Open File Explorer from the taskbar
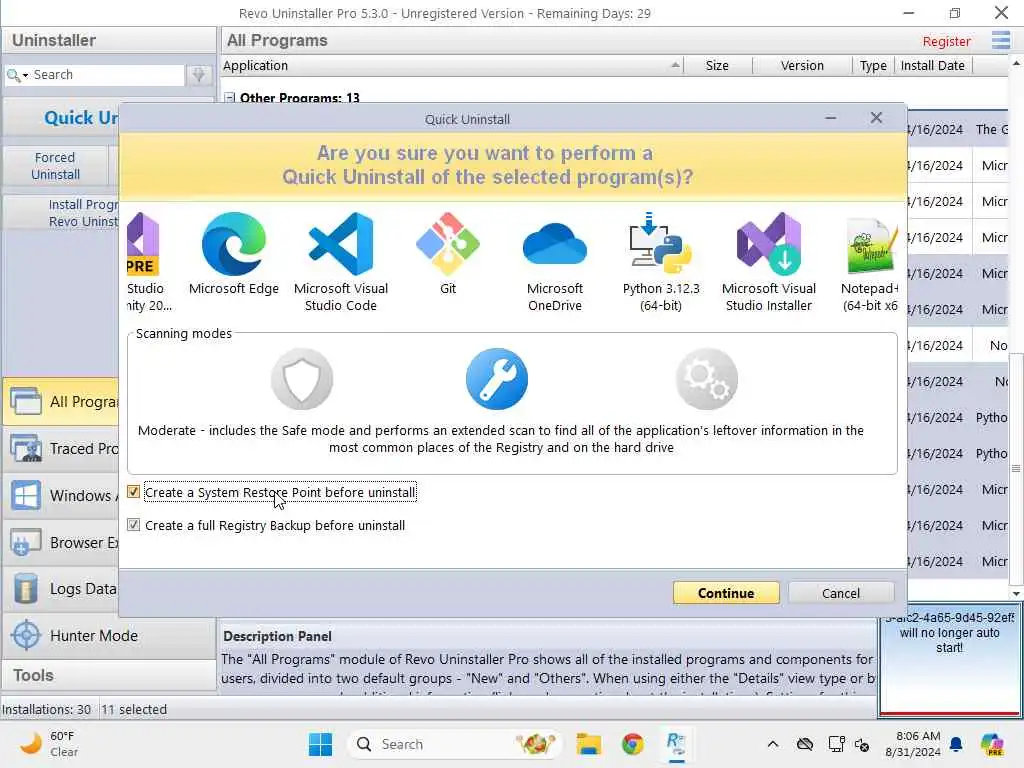The image size is (1024, 768). pos(588,744)
